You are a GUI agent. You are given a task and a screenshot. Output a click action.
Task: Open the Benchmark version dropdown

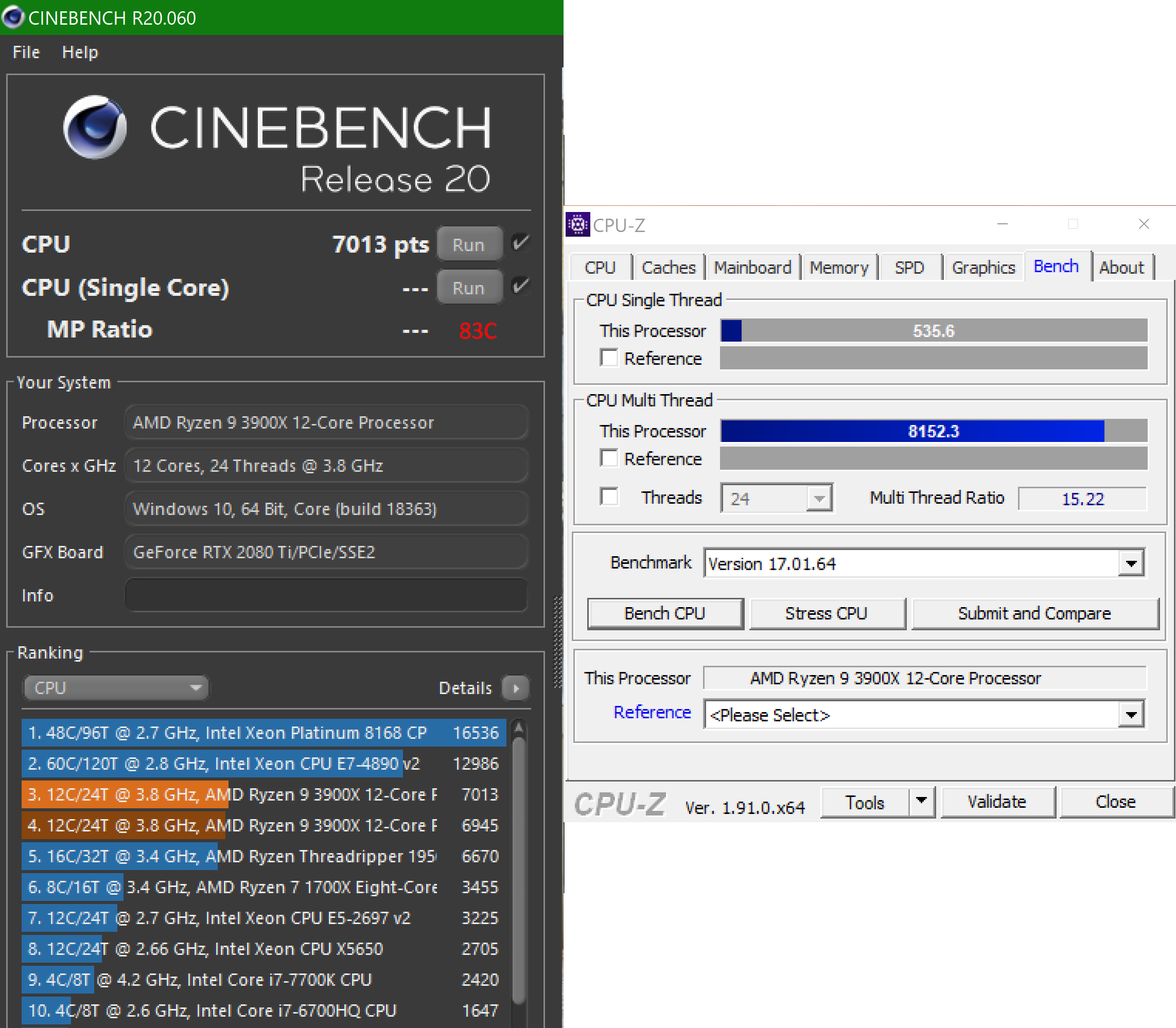(x=1131, y=563)
